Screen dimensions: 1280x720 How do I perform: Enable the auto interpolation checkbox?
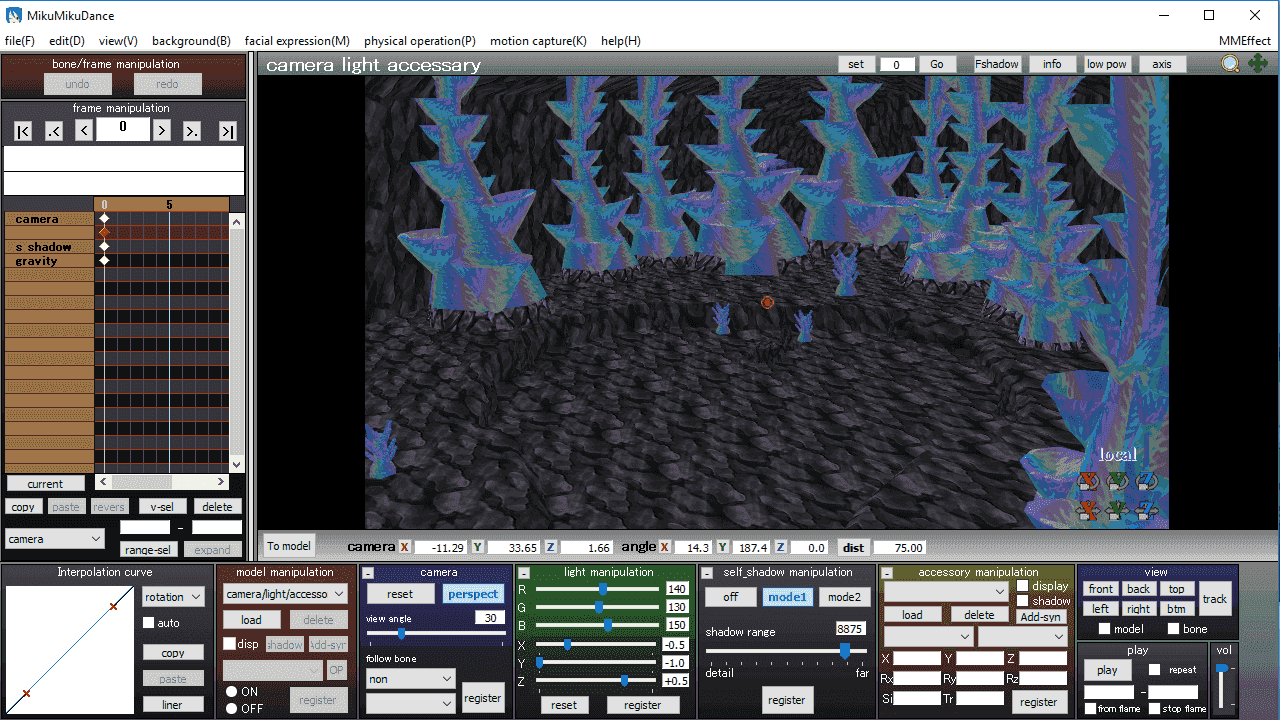click(x=149, y=623)
